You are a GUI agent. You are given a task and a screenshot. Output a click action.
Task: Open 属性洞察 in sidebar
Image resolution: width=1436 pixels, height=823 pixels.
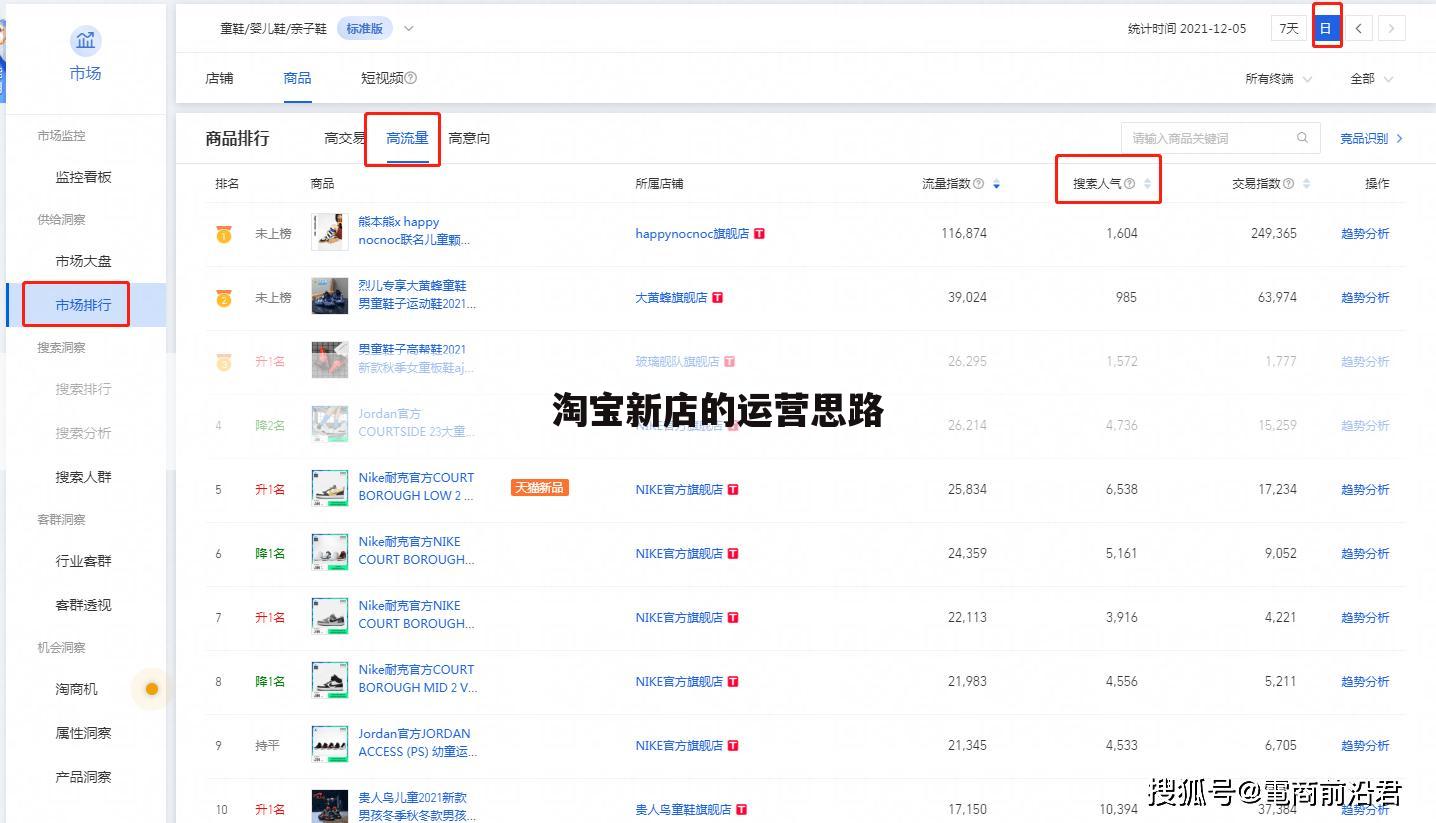84,733
